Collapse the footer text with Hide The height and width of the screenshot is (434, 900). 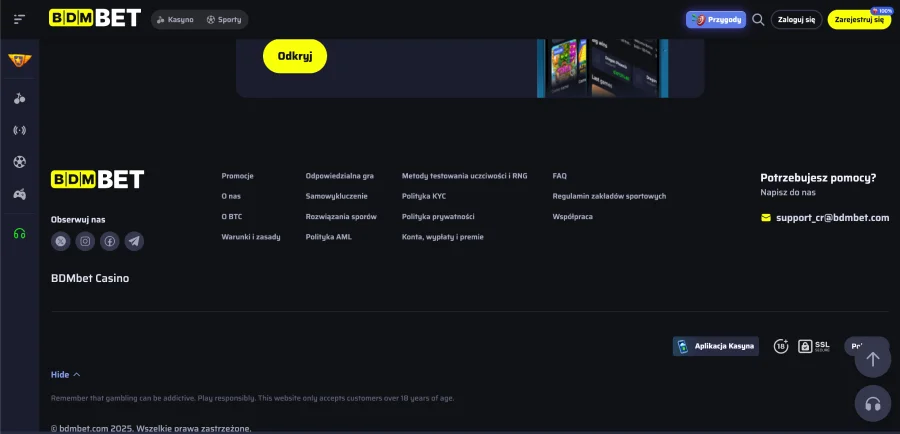pyautogui.click(x=65, y=374)
